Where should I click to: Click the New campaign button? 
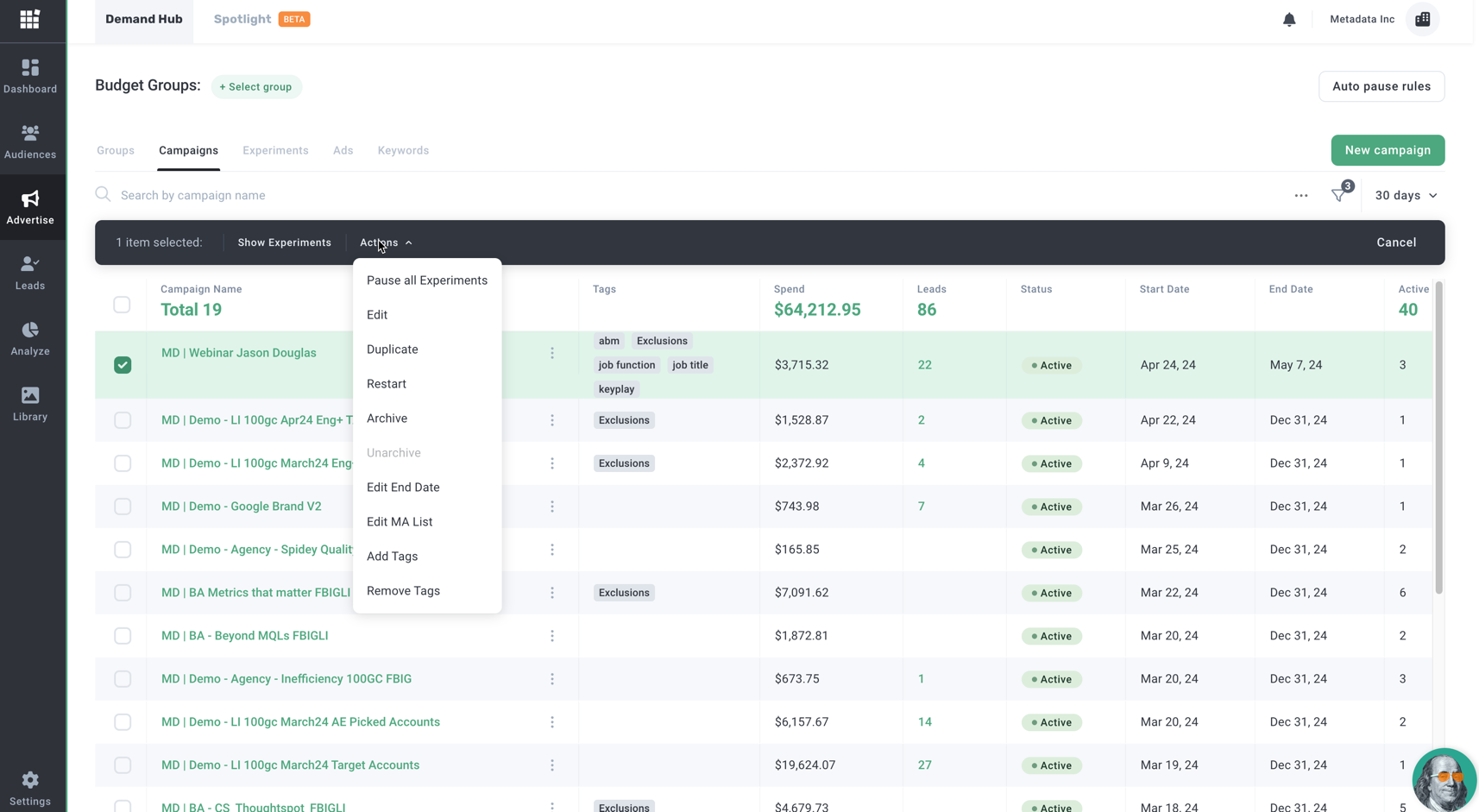[x=1387, y=150]
